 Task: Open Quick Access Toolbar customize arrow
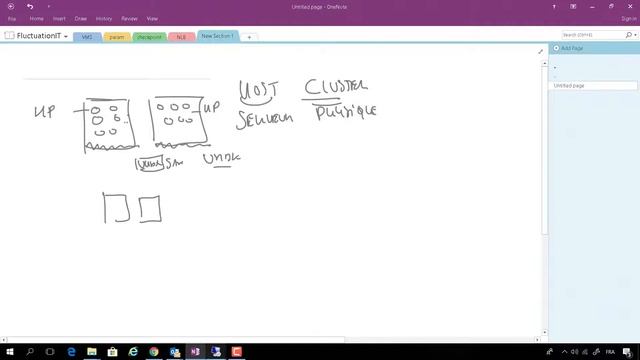(49, 7)
